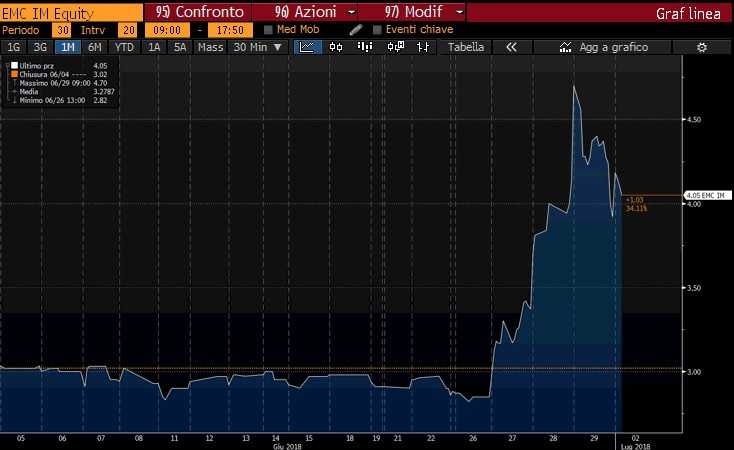Select the 1A range tab

pyautogui.click(x=154, y=47)
